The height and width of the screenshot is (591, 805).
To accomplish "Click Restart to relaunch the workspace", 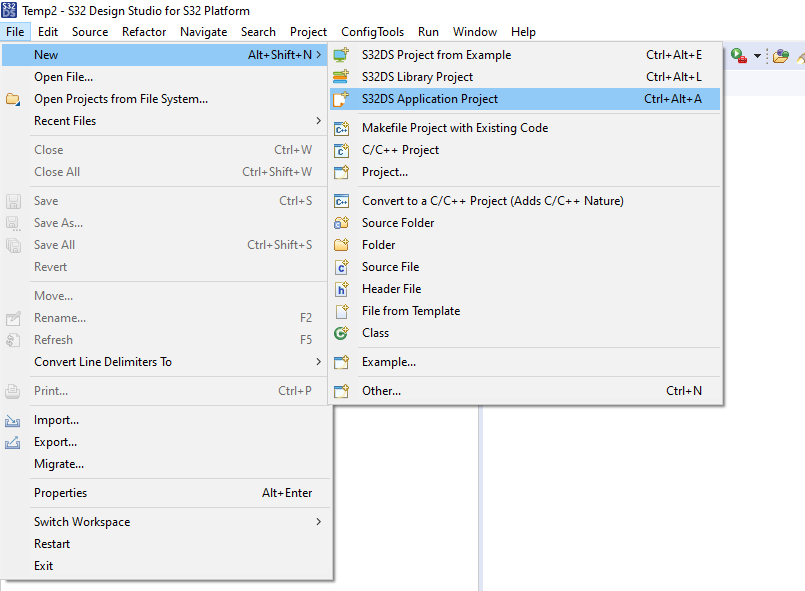I will coord(53,543).
